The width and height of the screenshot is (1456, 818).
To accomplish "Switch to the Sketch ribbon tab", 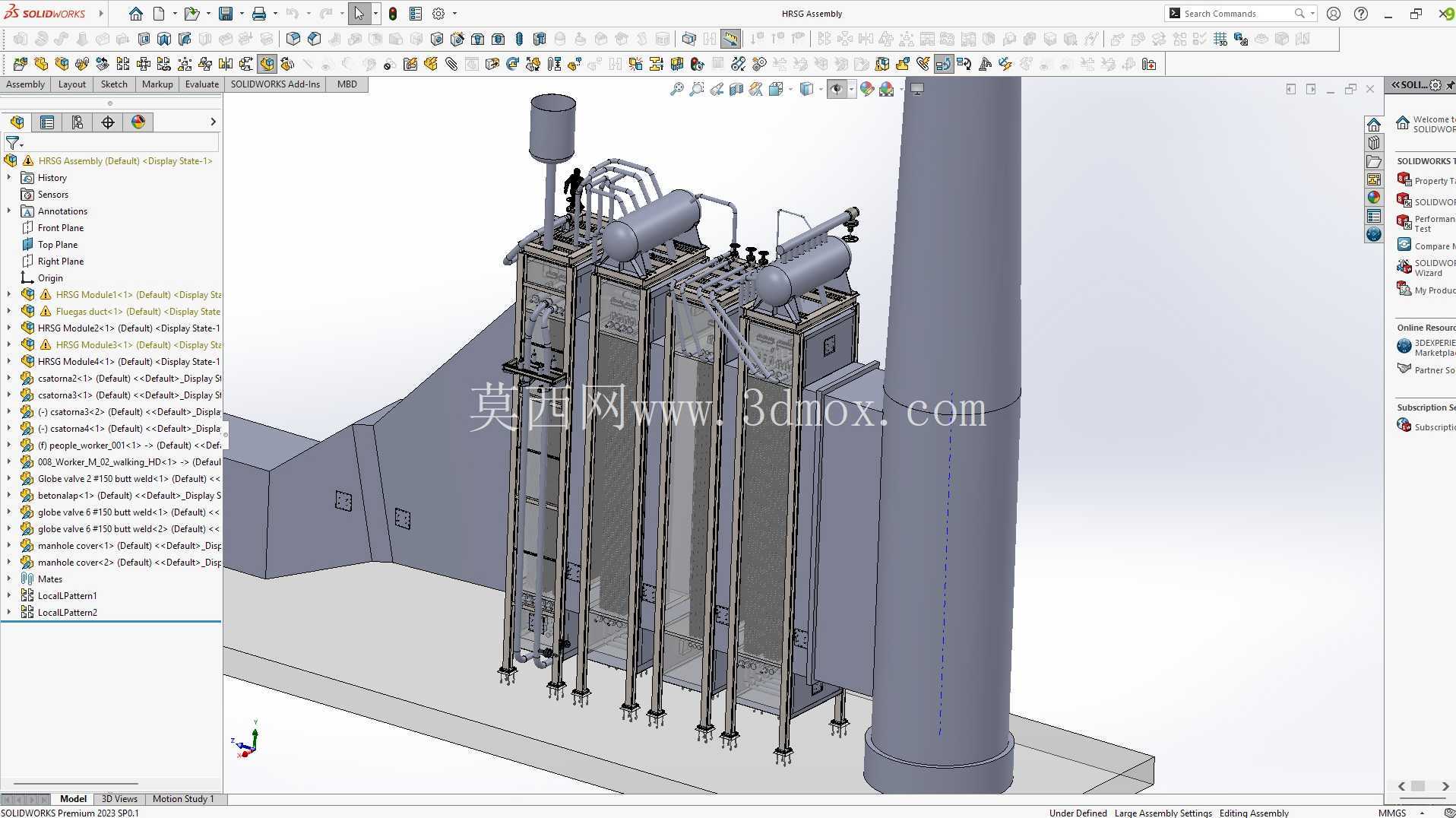I will pyautogui.click(x=114, y=84).
